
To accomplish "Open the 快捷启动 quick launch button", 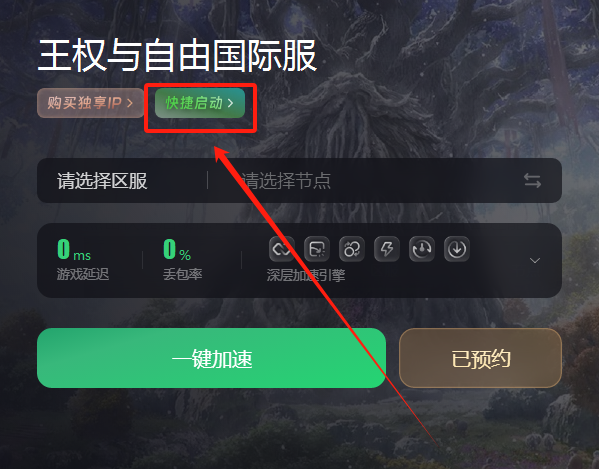I will 200,103.
